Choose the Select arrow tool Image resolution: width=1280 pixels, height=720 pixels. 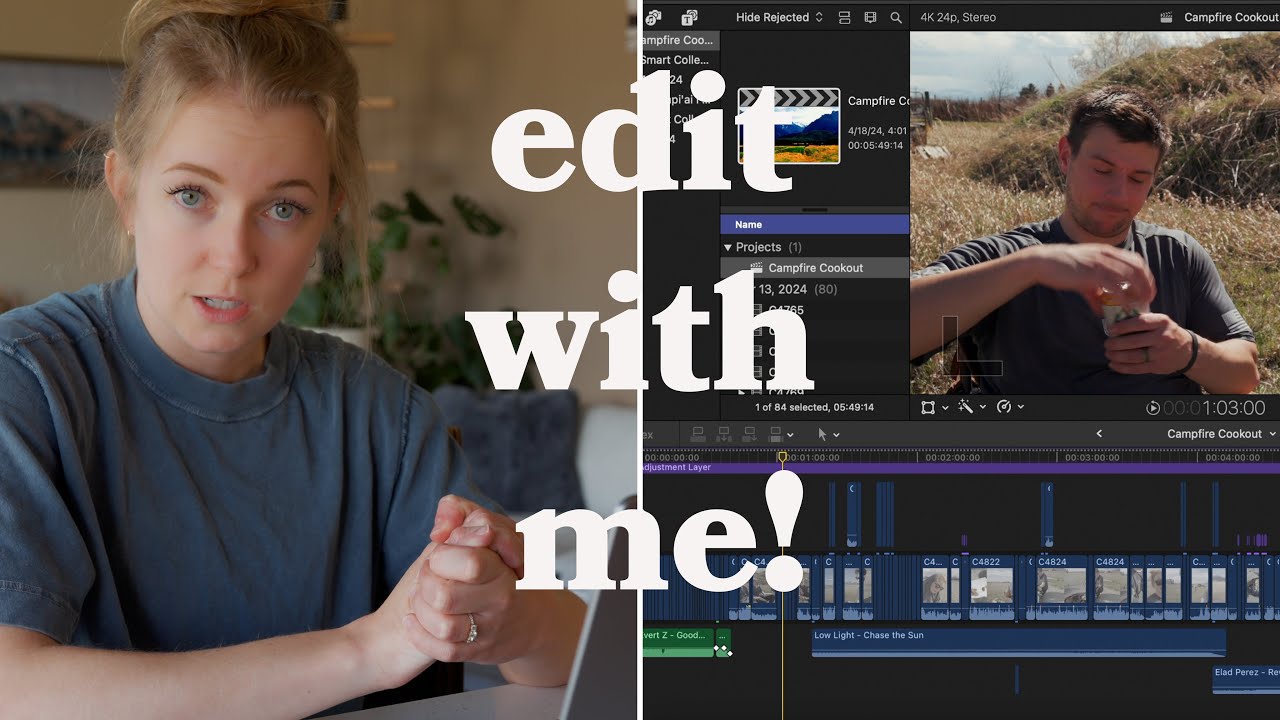[x=822, y=434]
